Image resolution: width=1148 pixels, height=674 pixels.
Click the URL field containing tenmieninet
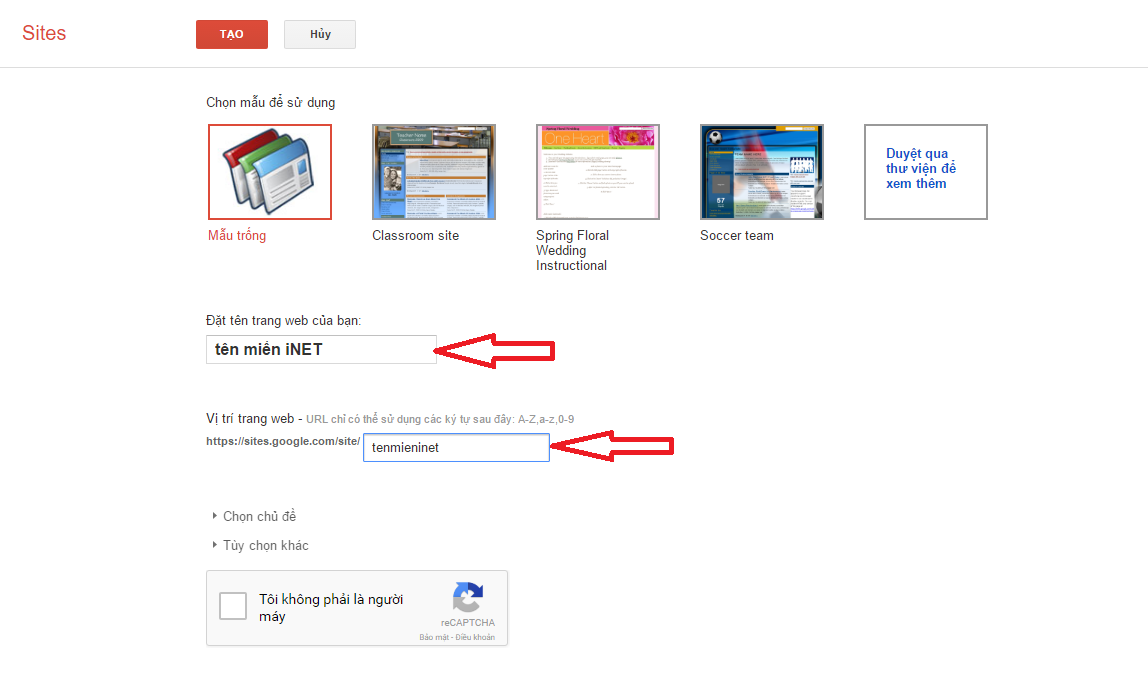point(456,448)
